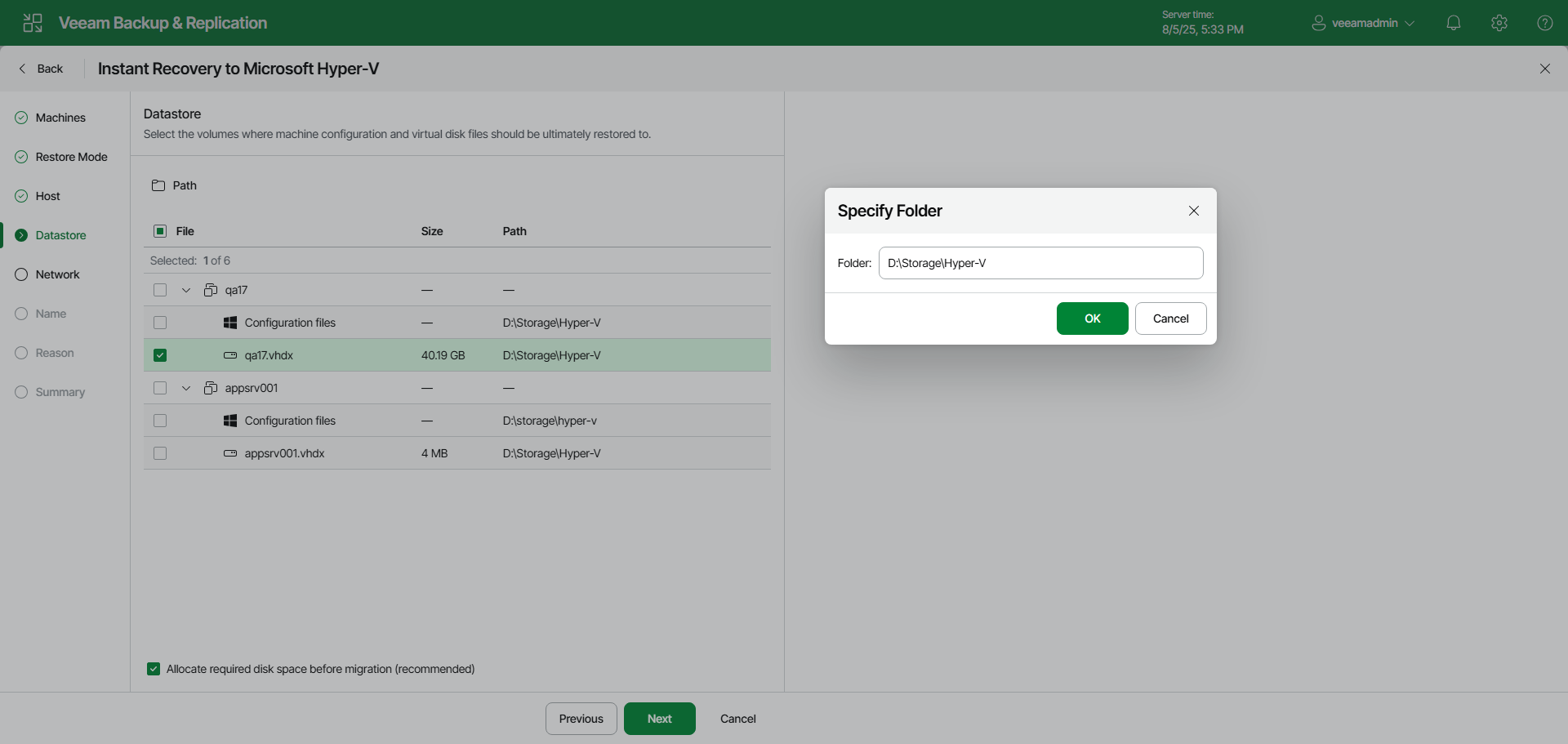The width and height of the screenshot is (1568, 744).
Task: Collapse the qa17 row chevron
Action: pos(185,290)
